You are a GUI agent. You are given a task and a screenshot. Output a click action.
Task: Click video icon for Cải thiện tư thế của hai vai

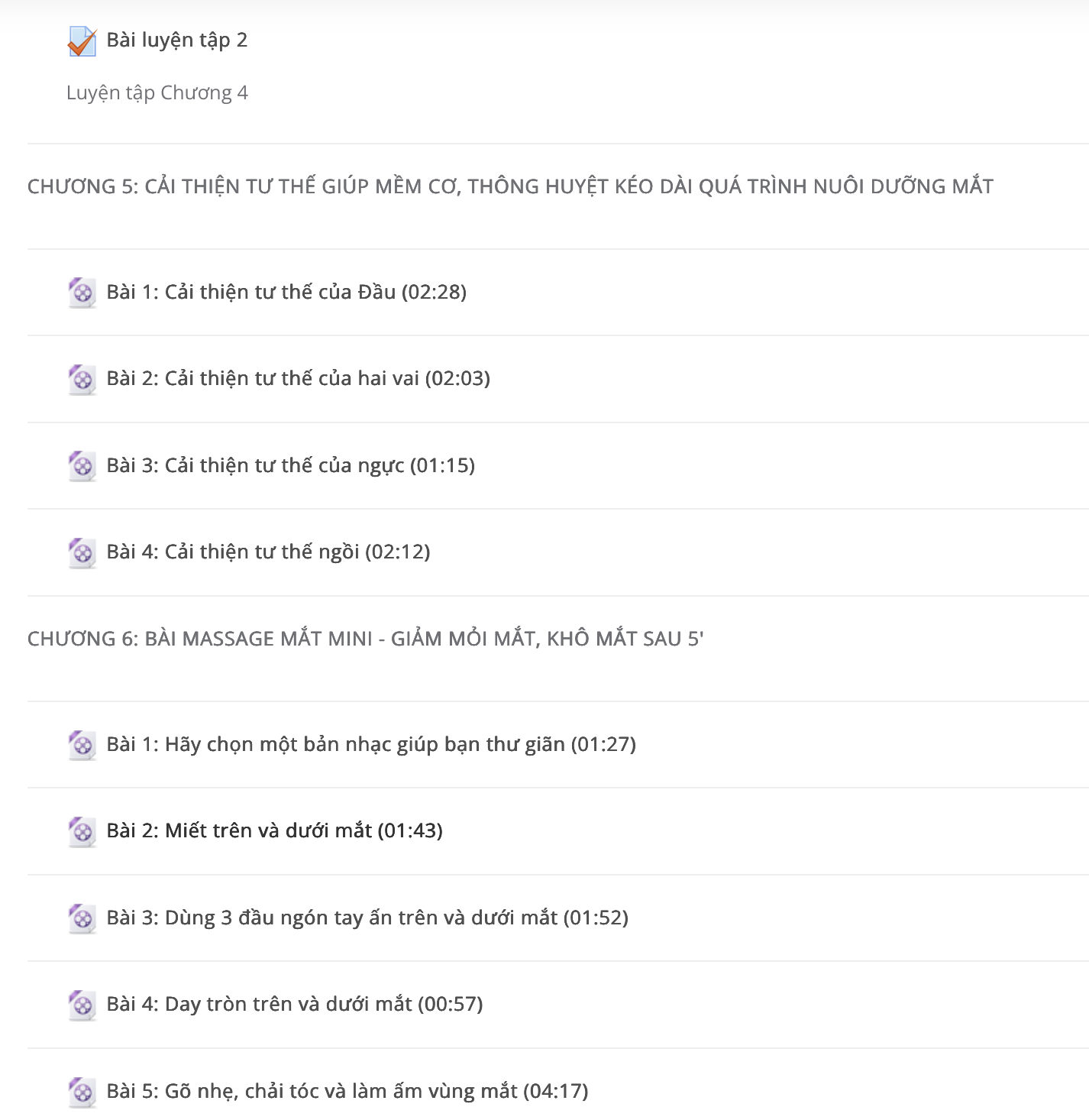[x=82, y=379]
